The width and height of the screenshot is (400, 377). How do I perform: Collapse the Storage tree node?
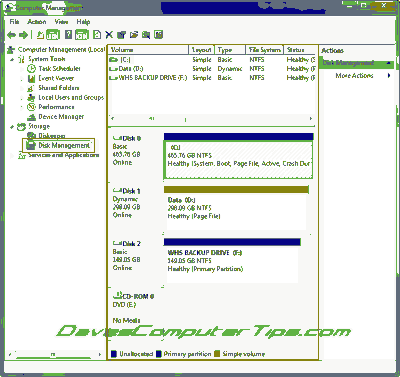pos(12,127)
